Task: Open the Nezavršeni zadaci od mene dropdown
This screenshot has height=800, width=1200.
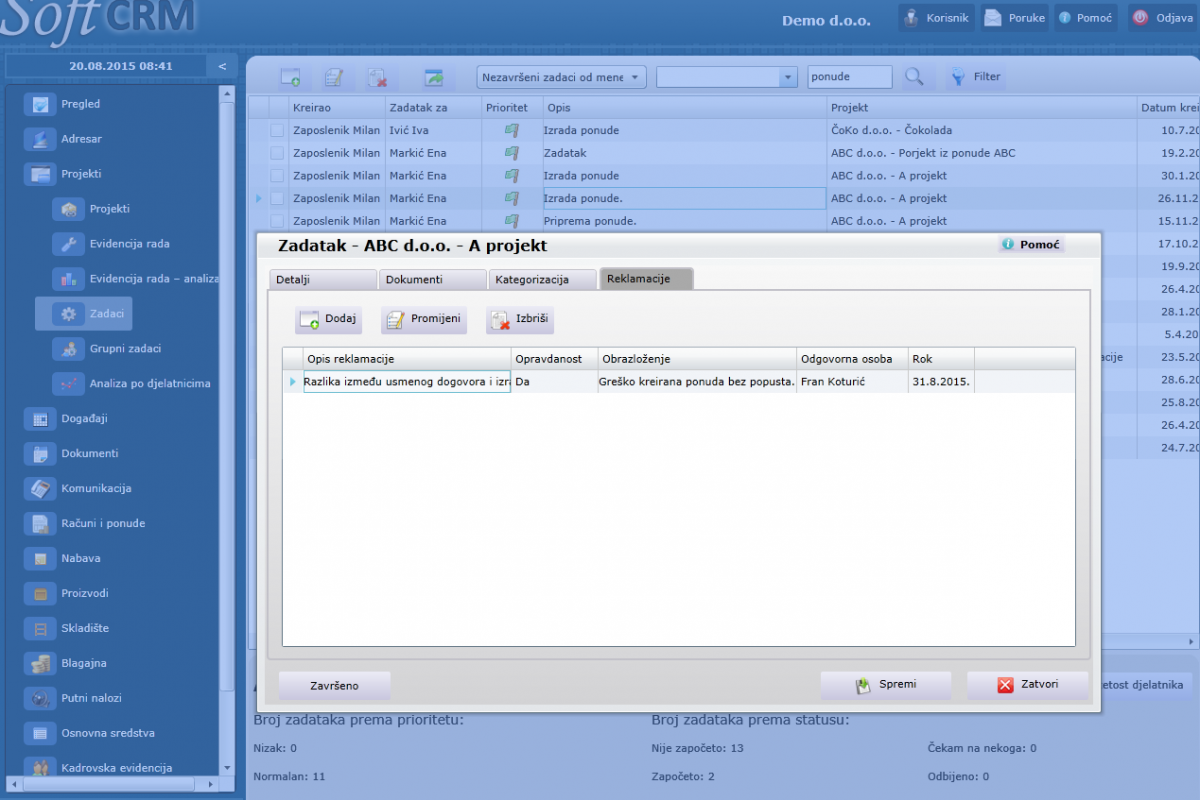Action: click(x=562, y=77)
